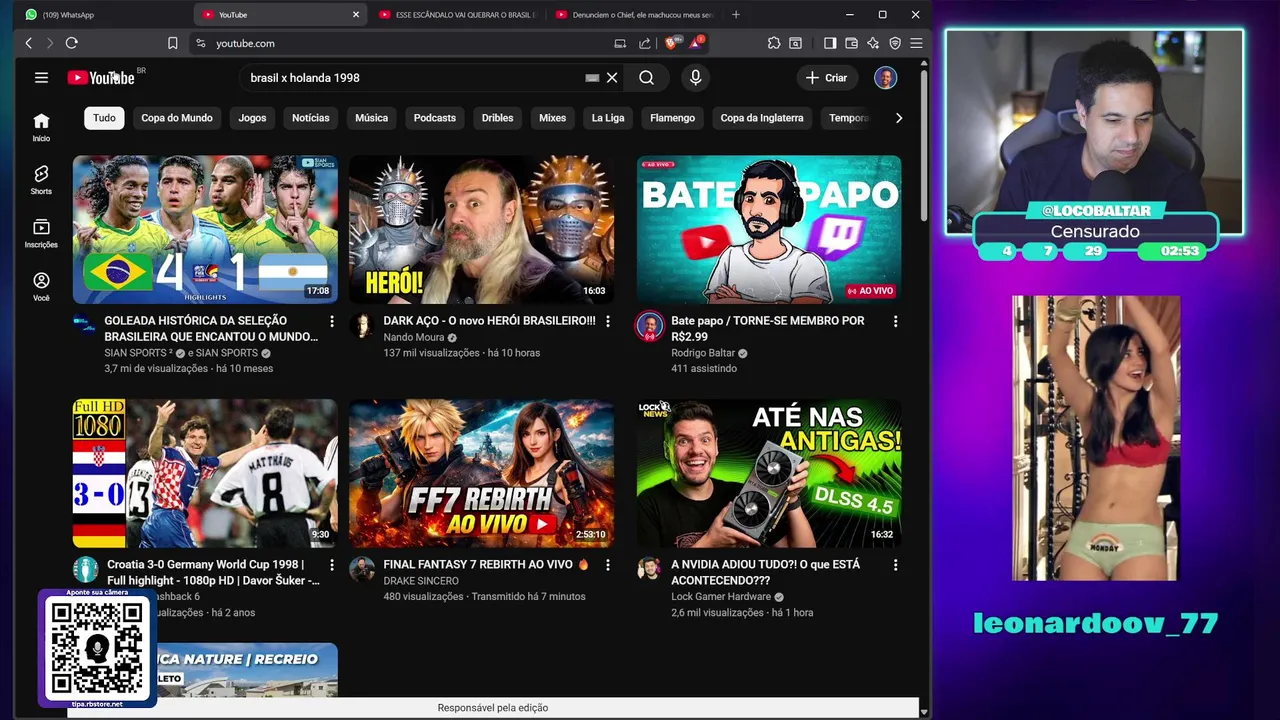Clear the YouTube search query with X
The height and width of the screenshot is (720, 1280).
pos(612,78)
